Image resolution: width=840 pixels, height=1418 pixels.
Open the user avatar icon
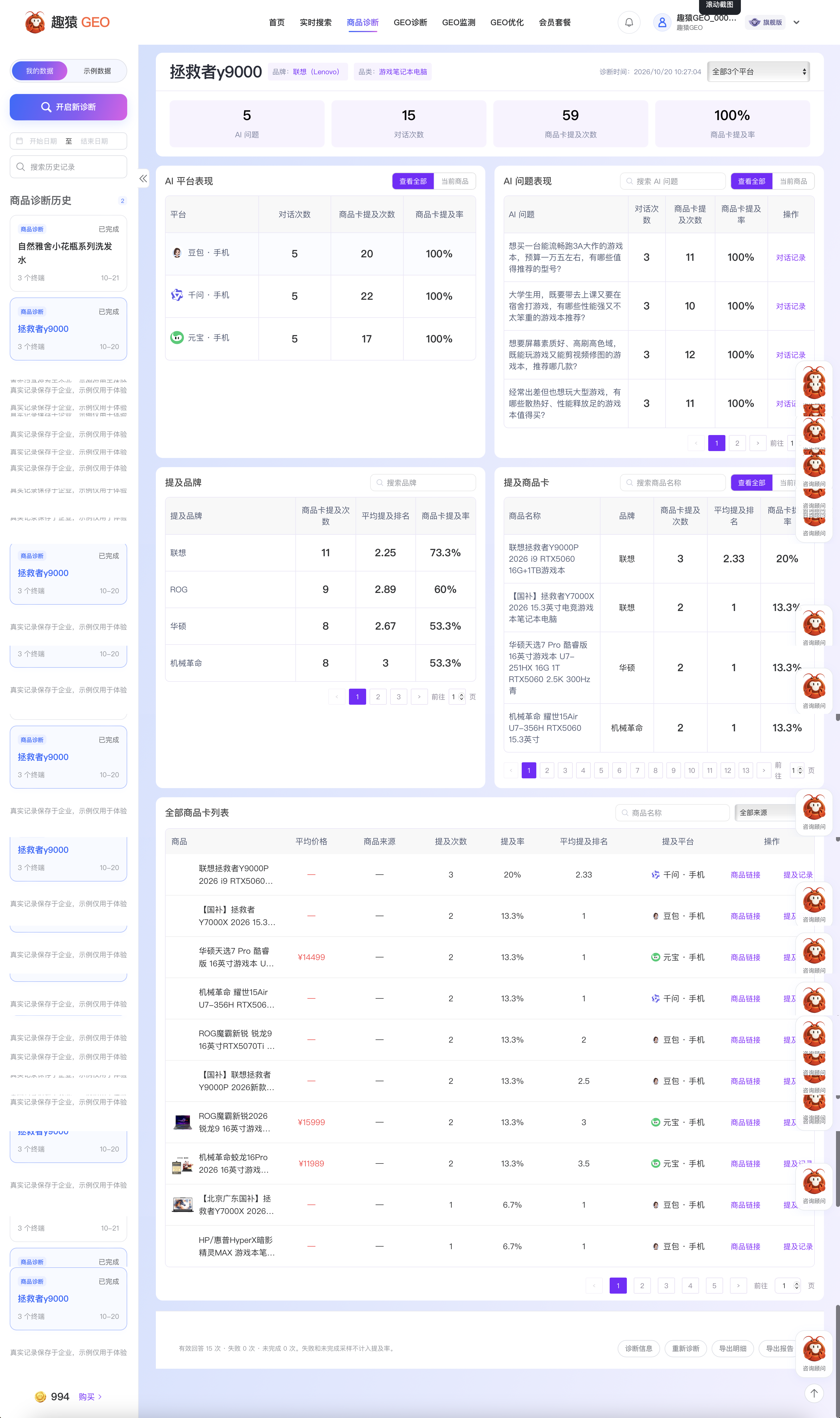[662, 23]
